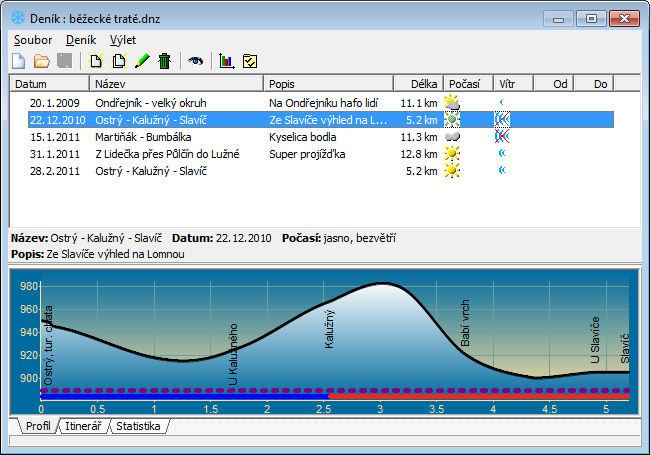Click the green trash delete icon
The width and height of the screenshot is (650, 455).
coord(164,61)
